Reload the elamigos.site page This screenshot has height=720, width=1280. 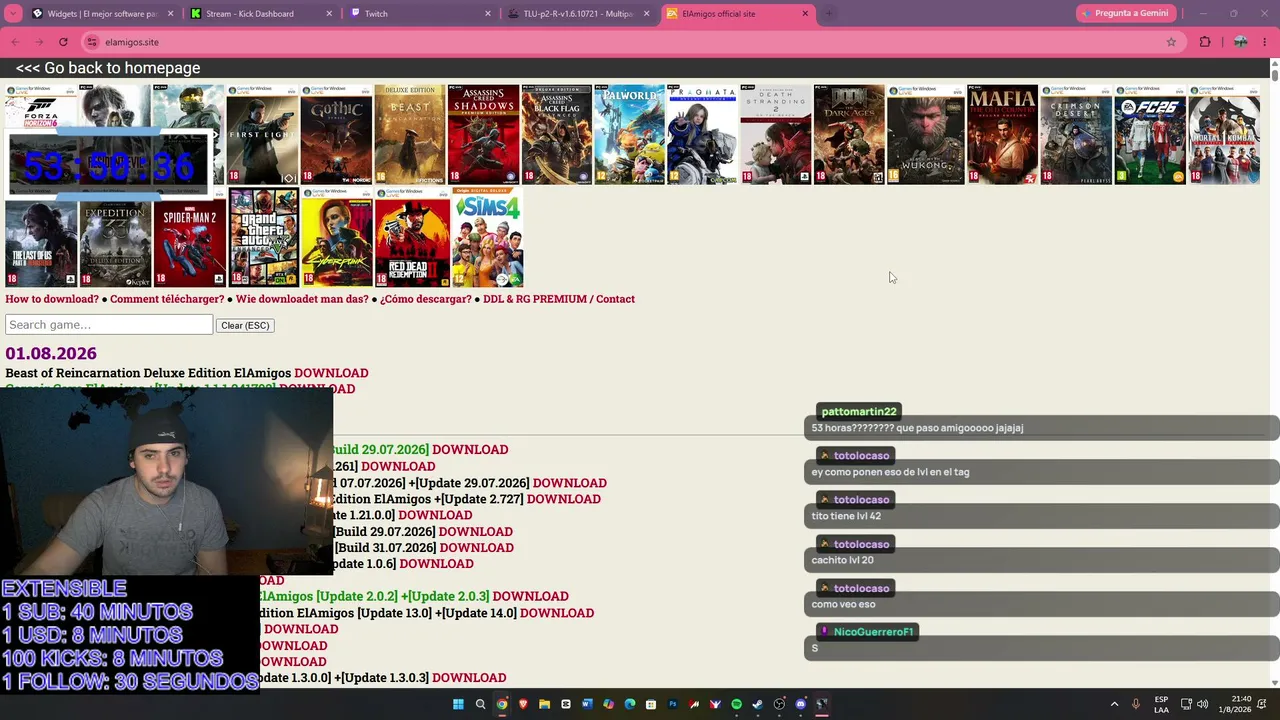point(63,42)
